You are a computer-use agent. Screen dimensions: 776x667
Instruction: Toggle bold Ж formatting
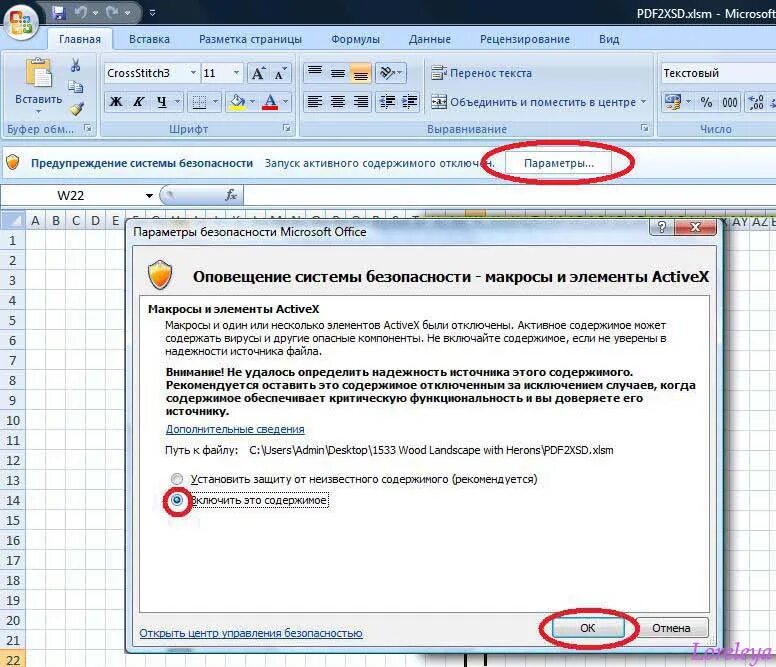coord(116,102)
